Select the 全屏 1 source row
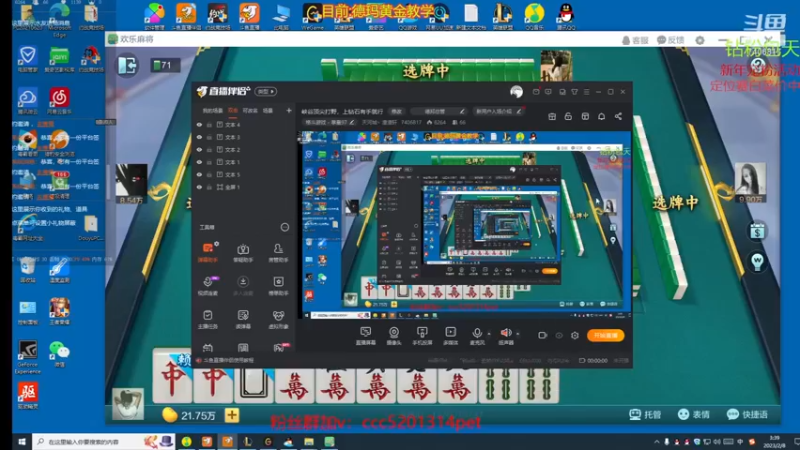This screenshot has width=800, height=450. 244,187
